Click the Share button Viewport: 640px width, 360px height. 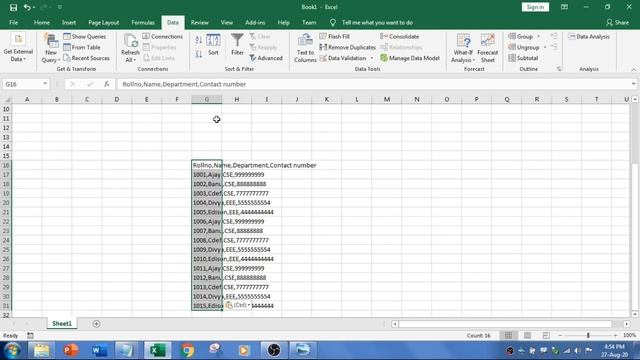point(618,22)
